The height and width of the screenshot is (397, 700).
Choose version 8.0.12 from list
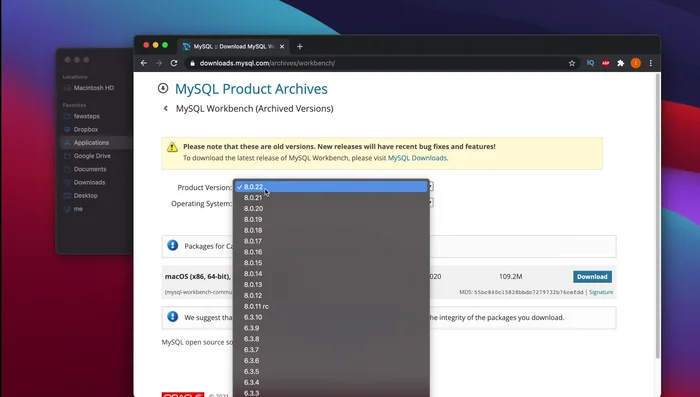(x=331, y=295)
